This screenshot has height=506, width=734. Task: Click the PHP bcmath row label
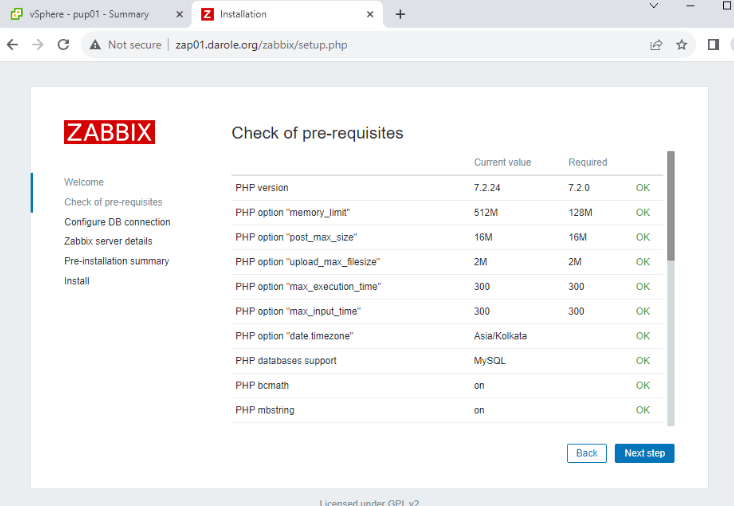tap(262, 386)
